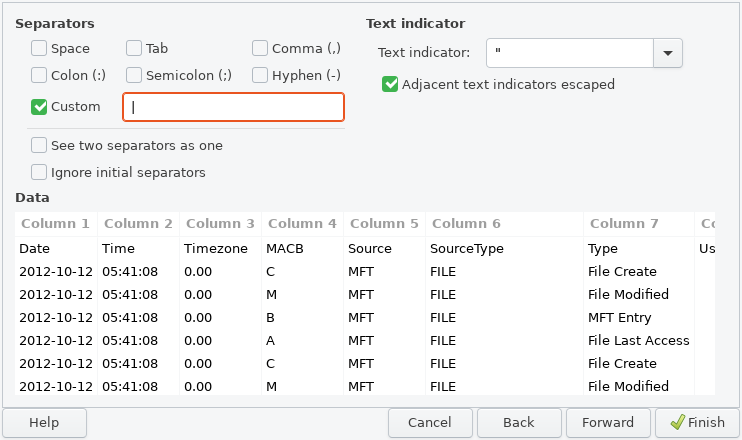Enable the Comma separator checkbox
The height and width of the screenshot is (440, 742).
pos(260,48)
